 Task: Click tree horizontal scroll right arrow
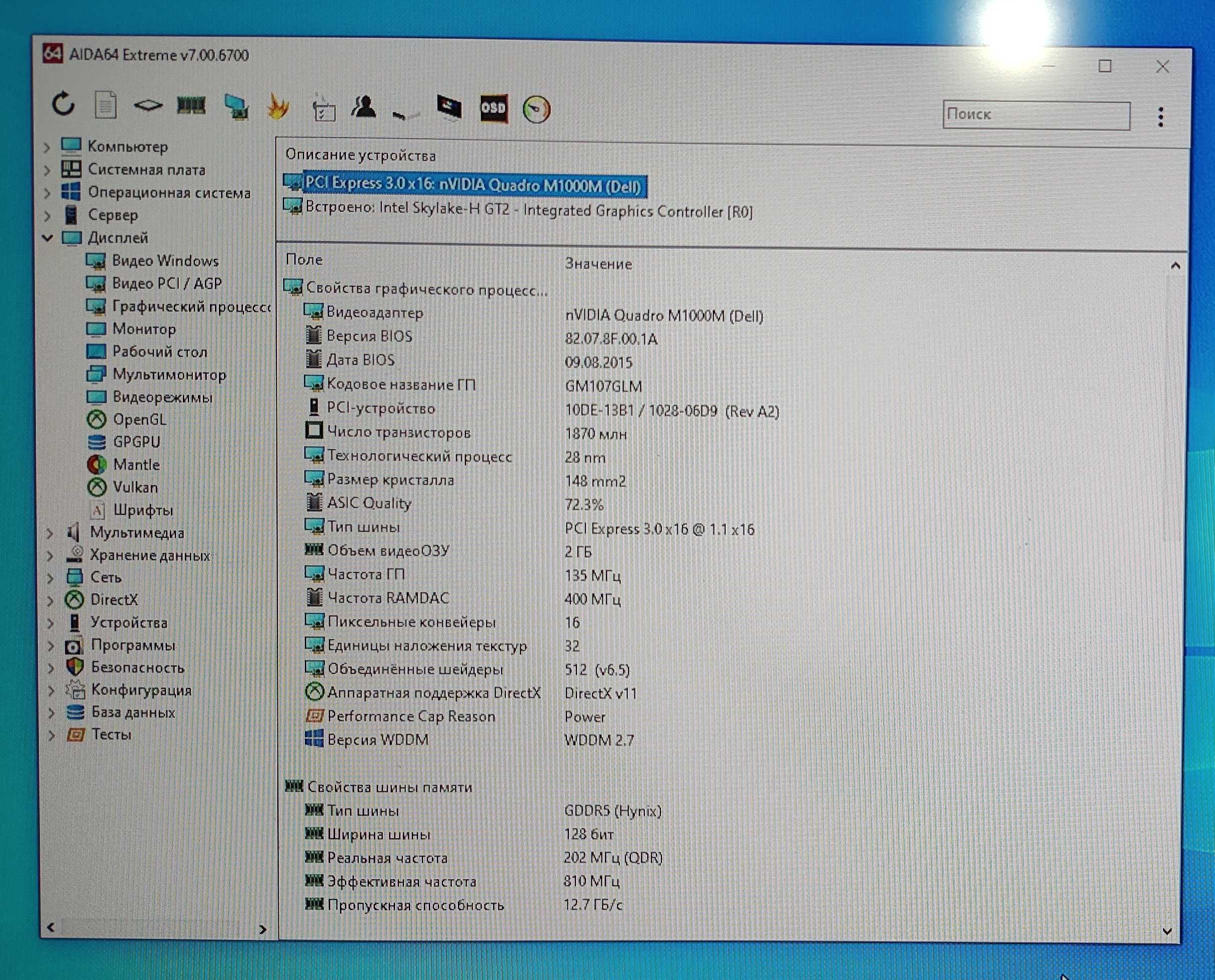(263, 929)
